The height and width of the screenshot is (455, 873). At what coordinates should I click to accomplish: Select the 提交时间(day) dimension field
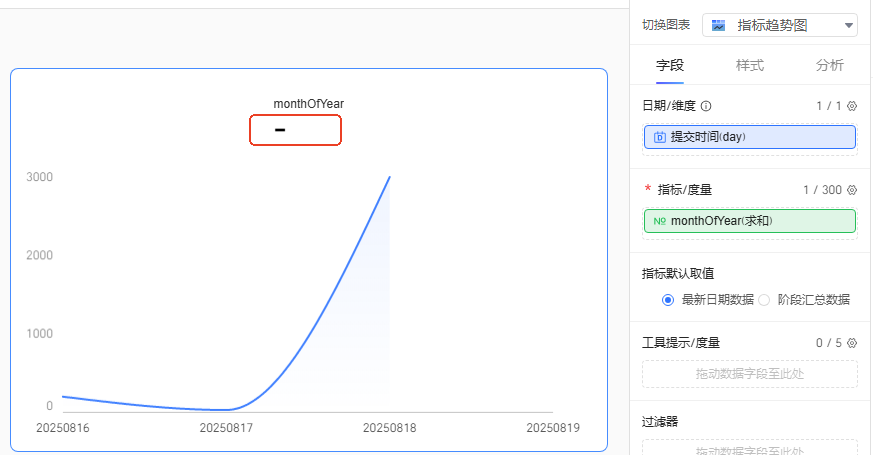coord(750,137)
